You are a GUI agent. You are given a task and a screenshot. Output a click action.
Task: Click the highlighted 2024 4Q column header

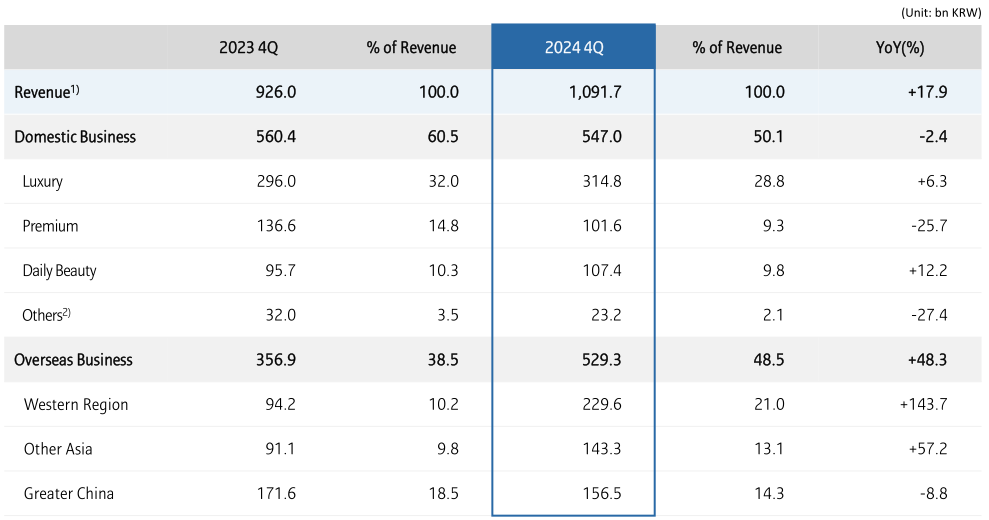(573, 48)
